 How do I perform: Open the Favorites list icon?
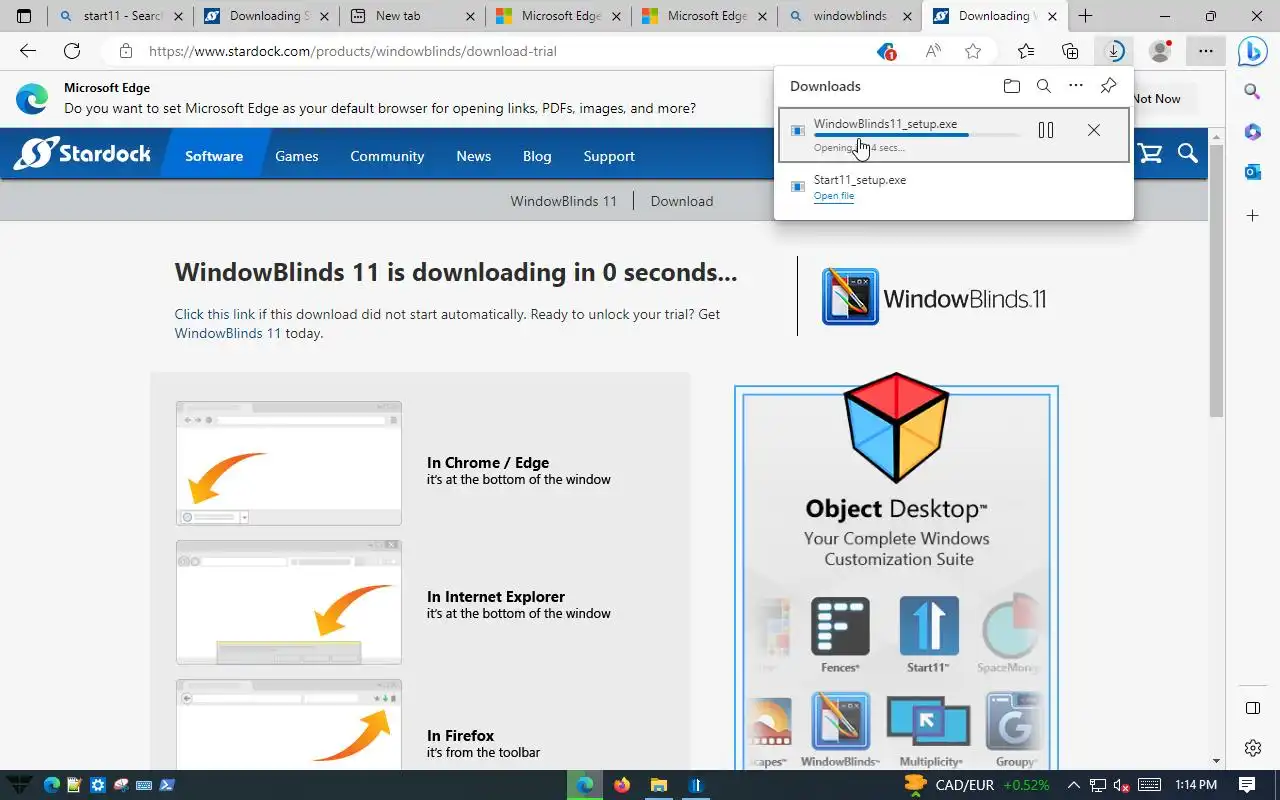1026,51
